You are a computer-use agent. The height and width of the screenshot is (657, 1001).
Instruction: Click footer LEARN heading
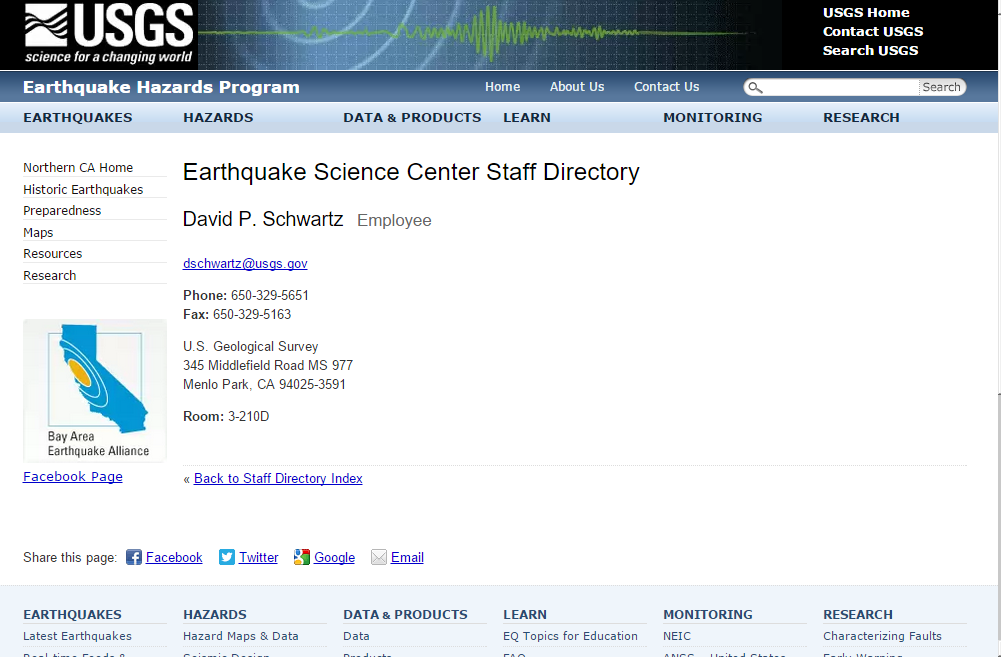click(525, 615)
